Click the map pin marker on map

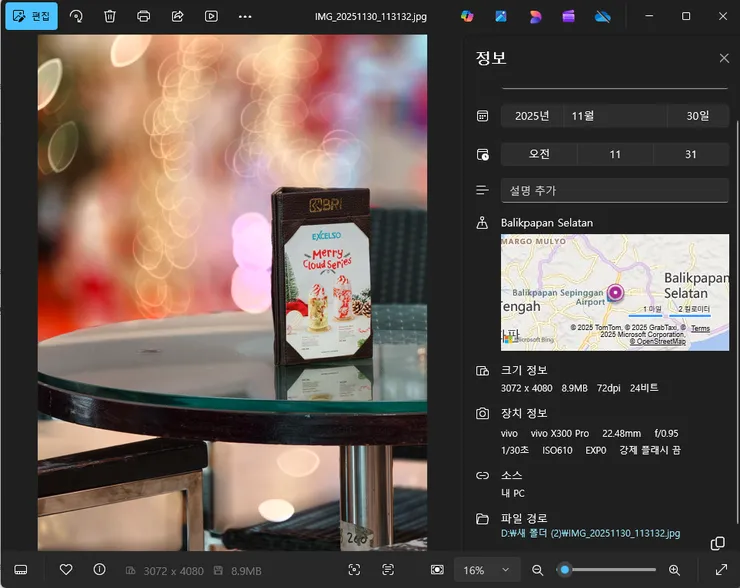(x=615, y=293)
